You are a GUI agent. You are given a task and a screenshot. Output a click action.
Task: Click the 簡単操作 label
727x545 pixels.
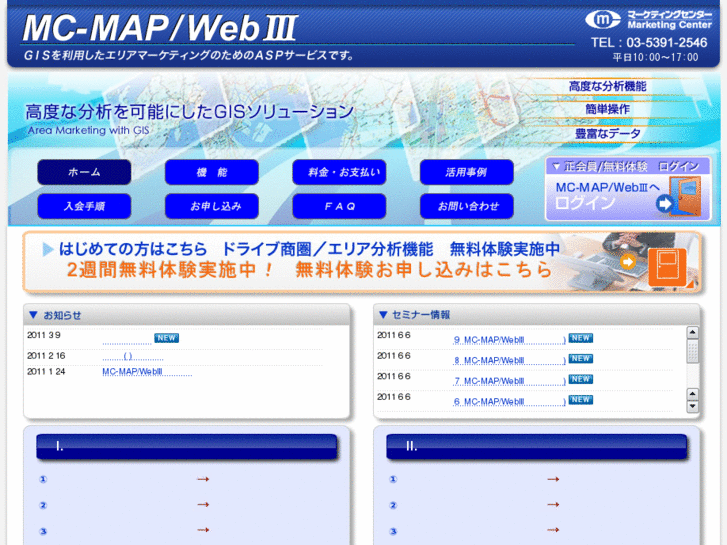[x=607, y=109]
